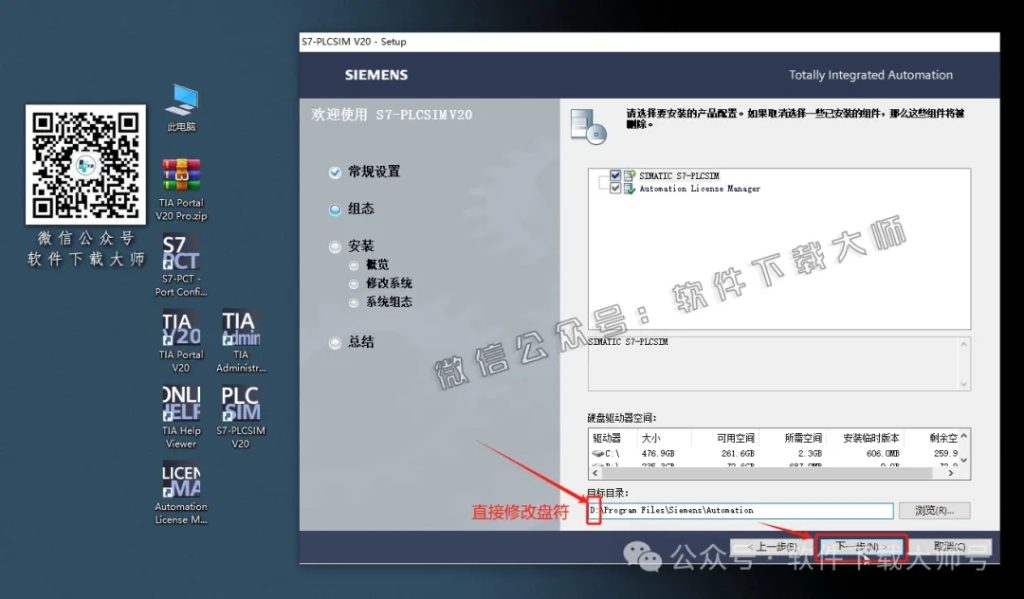Click the 下一步(N) next button

(858, 547)
